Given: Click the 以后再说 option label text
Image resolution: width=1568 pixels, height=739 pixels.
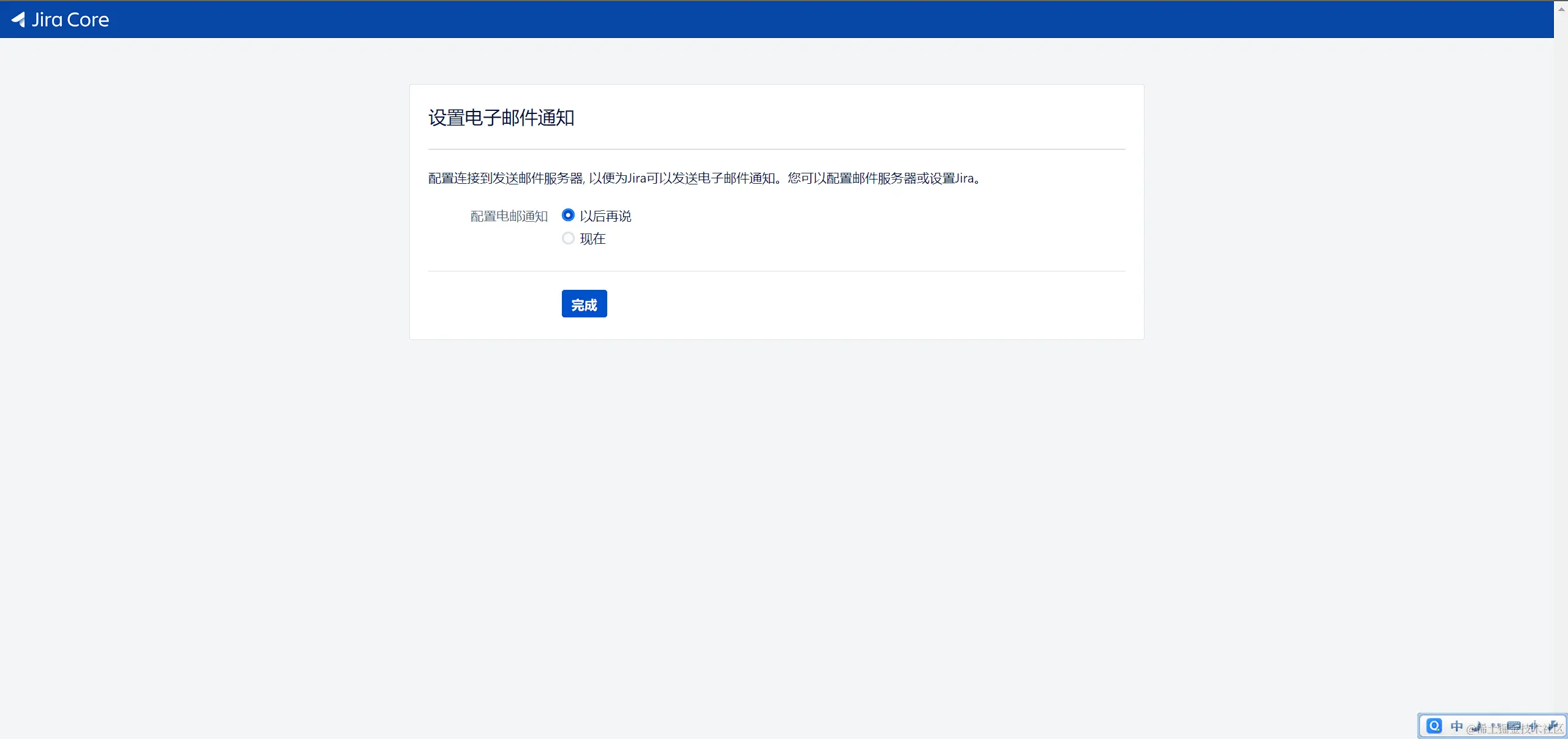Looking at the screenshot, I should click(x=605, y=216).
